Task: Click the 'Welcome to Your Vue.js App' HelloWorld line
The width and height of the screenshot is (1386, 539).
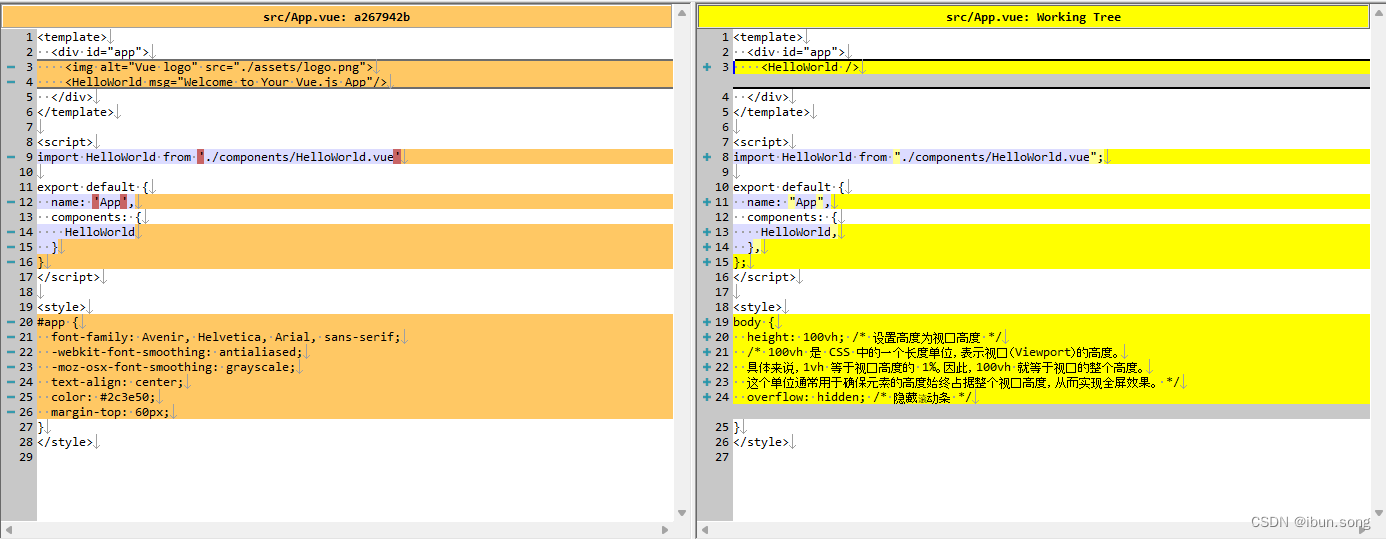Action: (355, 82)
